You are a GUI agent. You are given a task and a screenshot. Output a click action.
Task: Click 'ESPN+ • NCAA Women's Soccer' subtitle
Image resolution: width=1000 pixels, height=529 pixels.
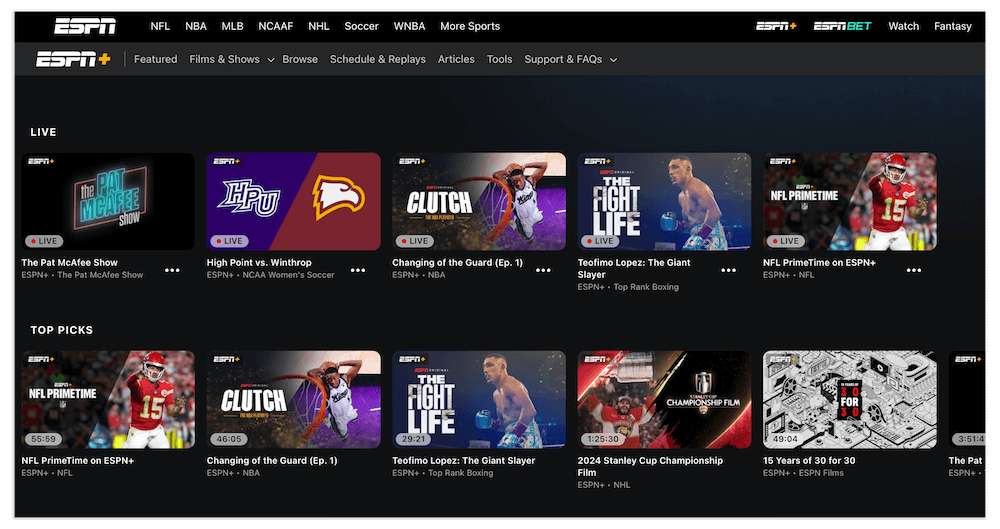point(270,275)
